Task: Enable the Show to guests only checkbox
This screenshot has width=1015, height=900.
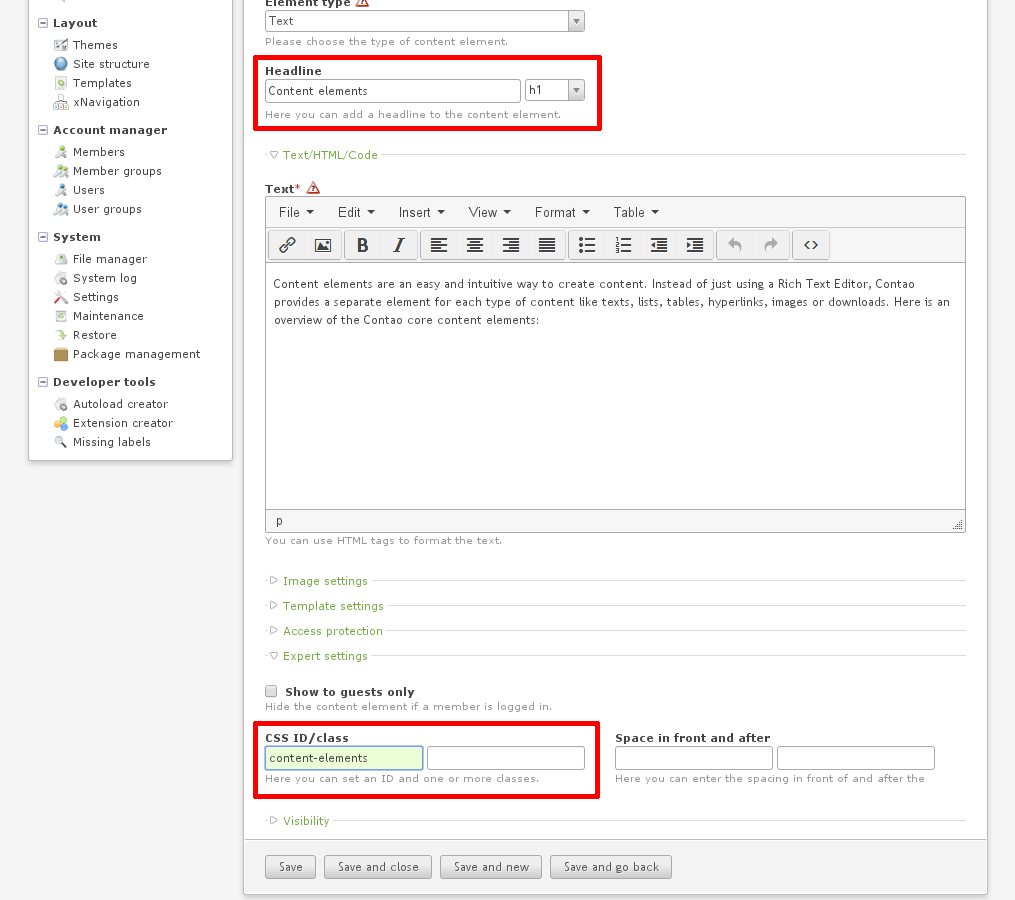Action: click(x=271, y=691)
